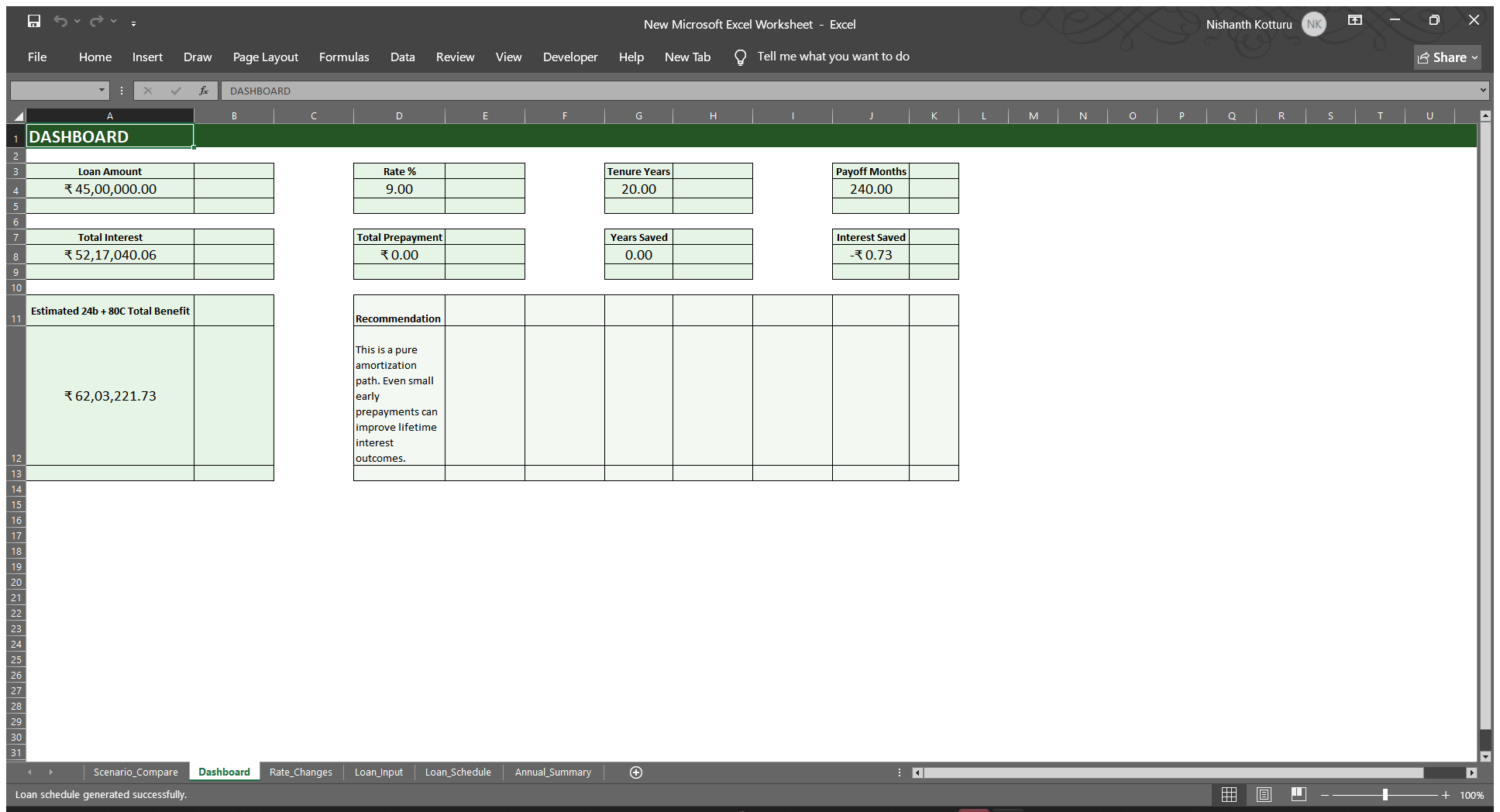Image resolution: width=1500 pixels, height=812 pixels.
Task: Click the Insert Function fx icon
Action: click(204, 91)
